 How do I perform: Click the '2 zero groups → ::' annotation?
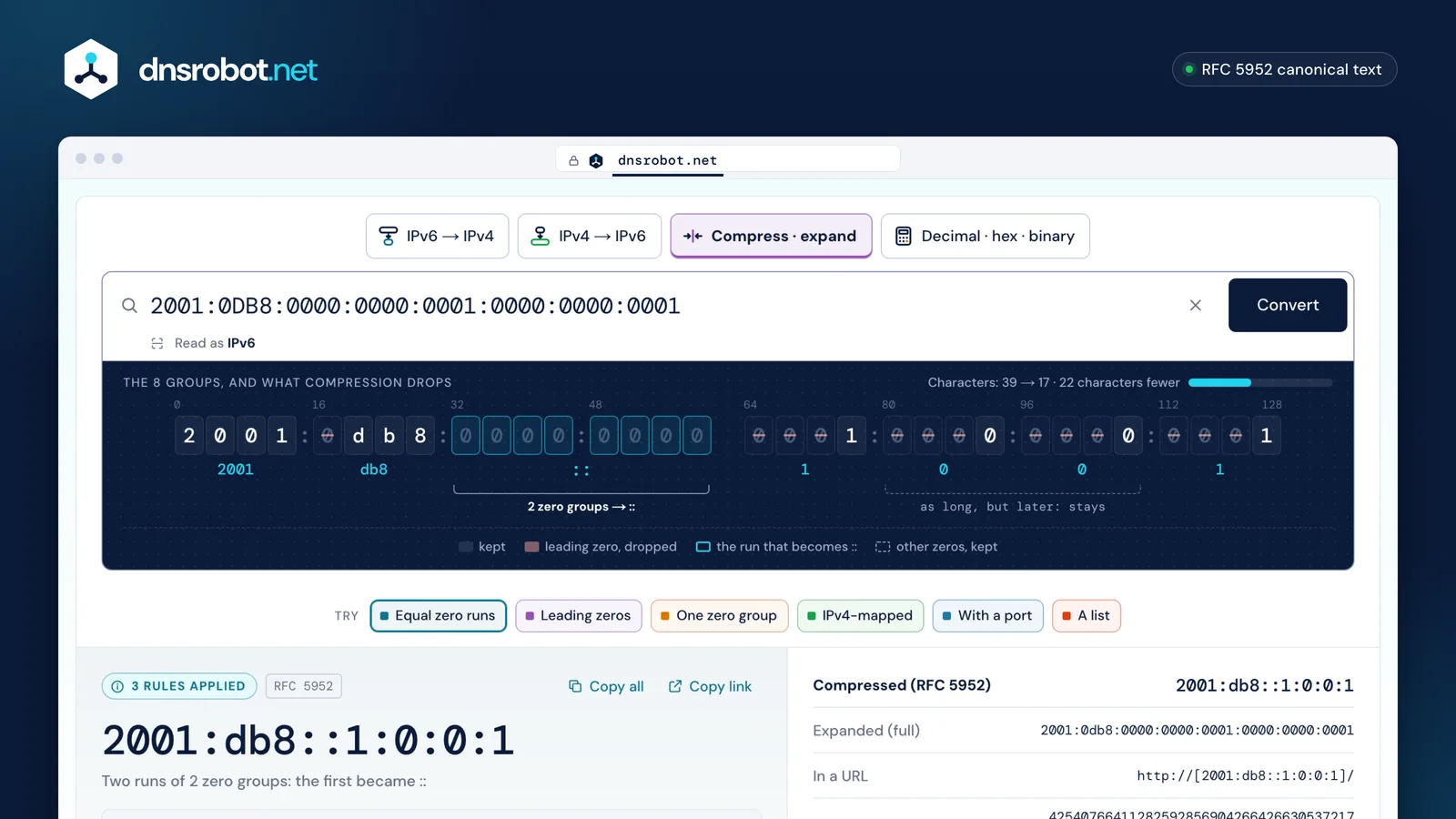[581, 507]
